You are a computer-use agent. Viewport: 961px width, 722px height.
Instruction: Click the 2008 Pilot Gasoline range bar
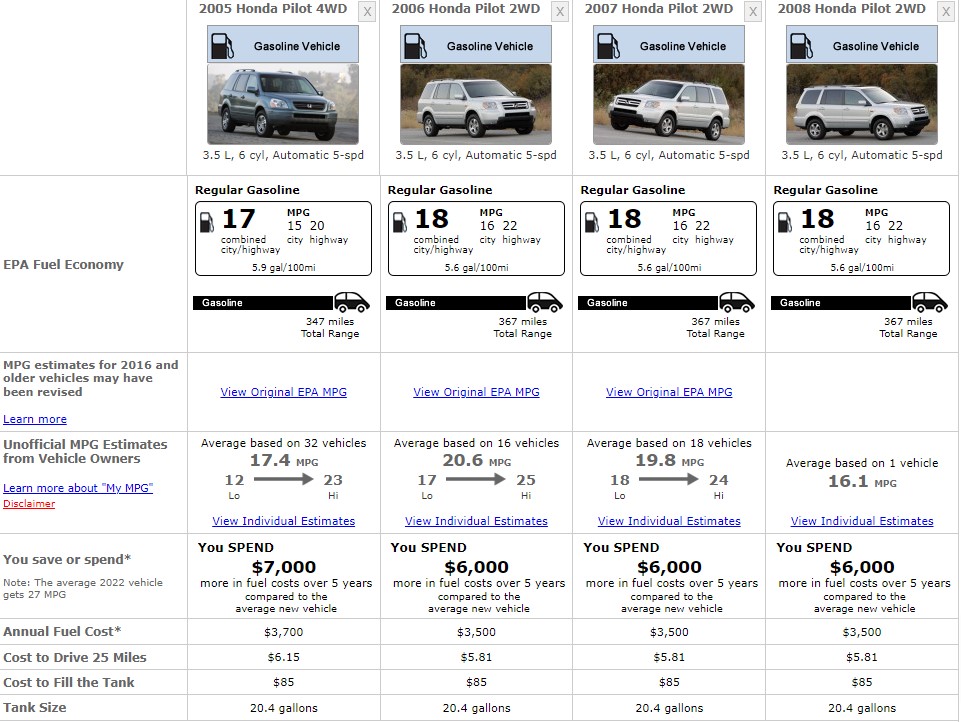pyautogui.click(x=842, y=303)
